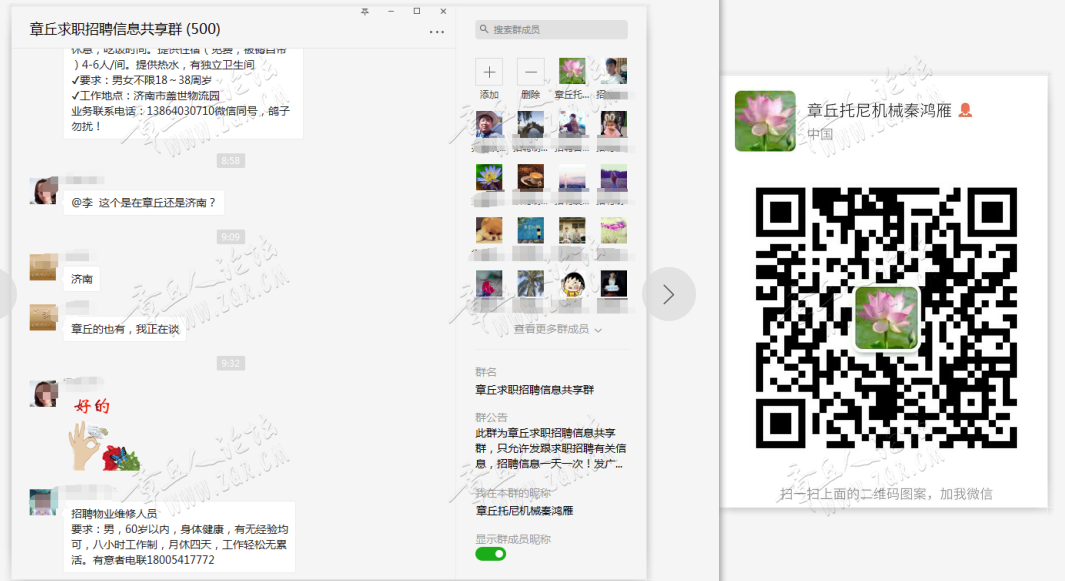Open avatar beside the 济南 message
The image size is (1065, 581).
pyautogui.click(x=43, y=267)
